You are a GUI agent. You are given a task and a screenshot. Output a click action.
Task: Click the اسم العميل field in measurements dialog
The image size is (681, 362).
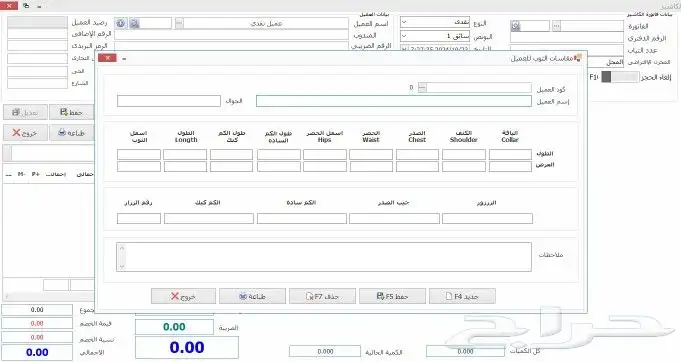point(393,101)
